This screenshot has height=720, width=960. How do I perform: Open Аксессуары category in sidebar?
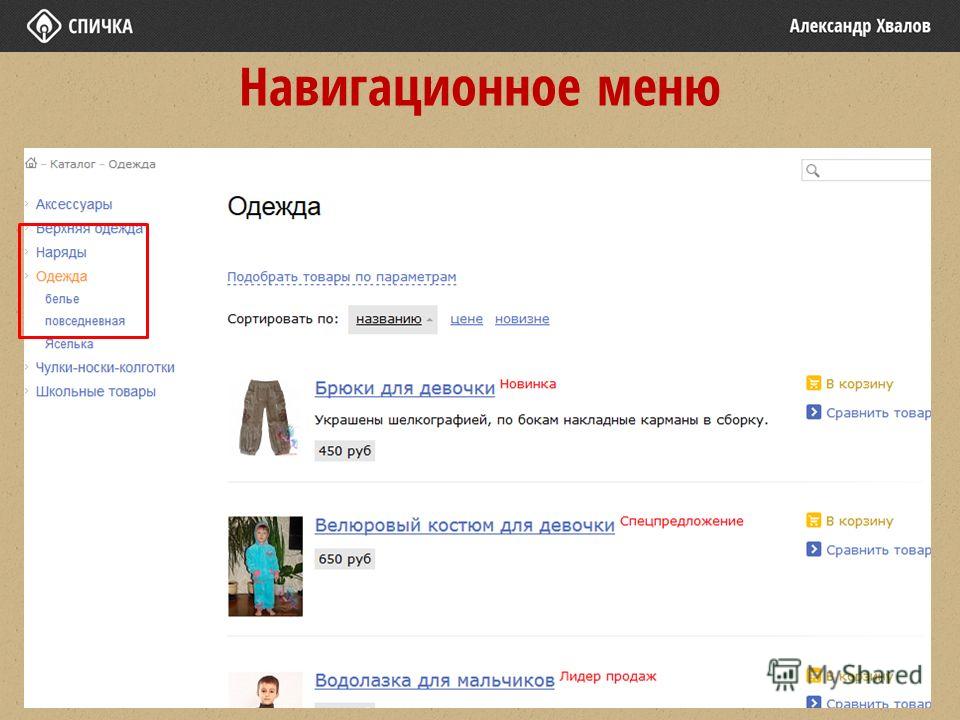tap(74, 204)
